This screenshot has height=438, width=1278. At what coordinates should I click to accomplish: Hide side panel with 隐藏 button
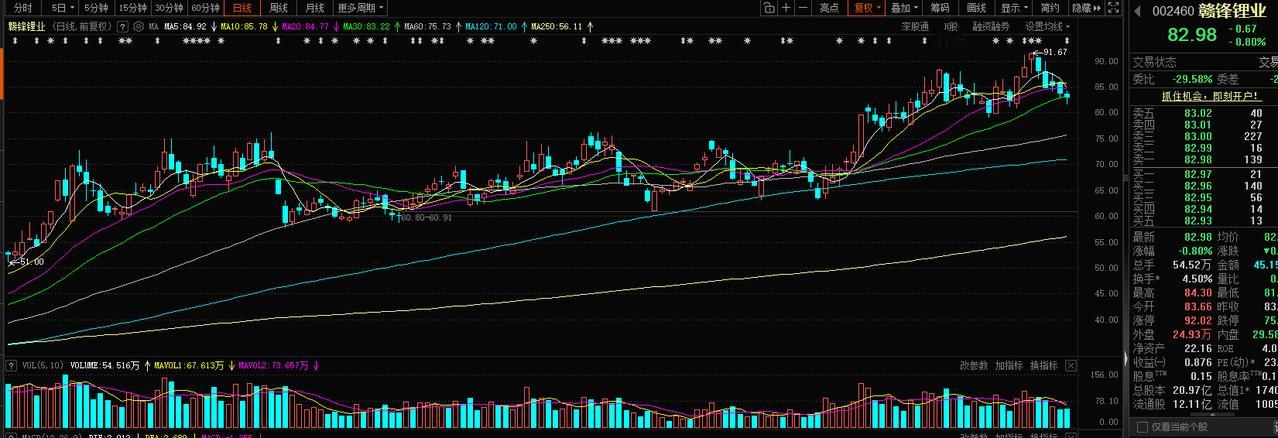(x=1085, y=7)
